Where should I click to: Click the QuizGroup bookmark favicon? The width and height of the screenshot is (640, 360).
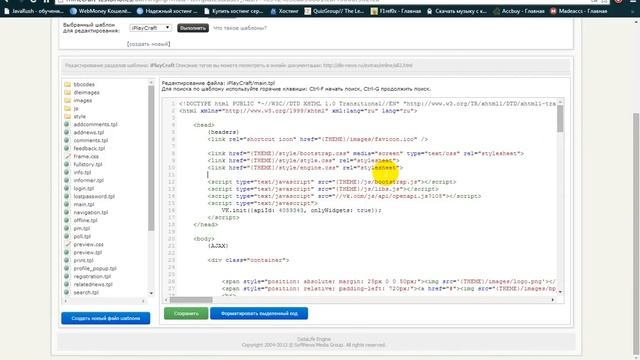tap(307, 11)
